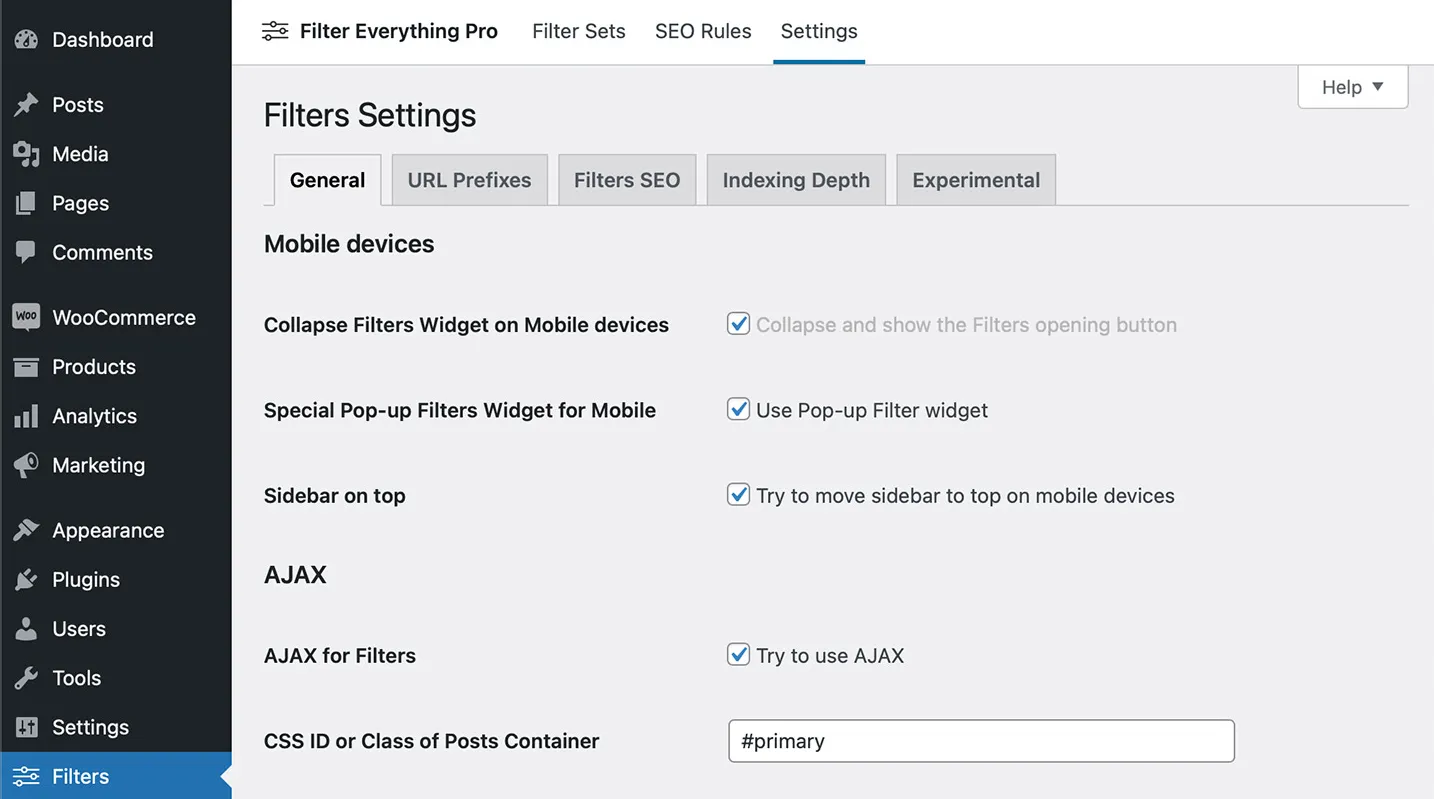Uncheck Use Pop-up Filter widget
1434x799 pixels.
tap(738, 409)
